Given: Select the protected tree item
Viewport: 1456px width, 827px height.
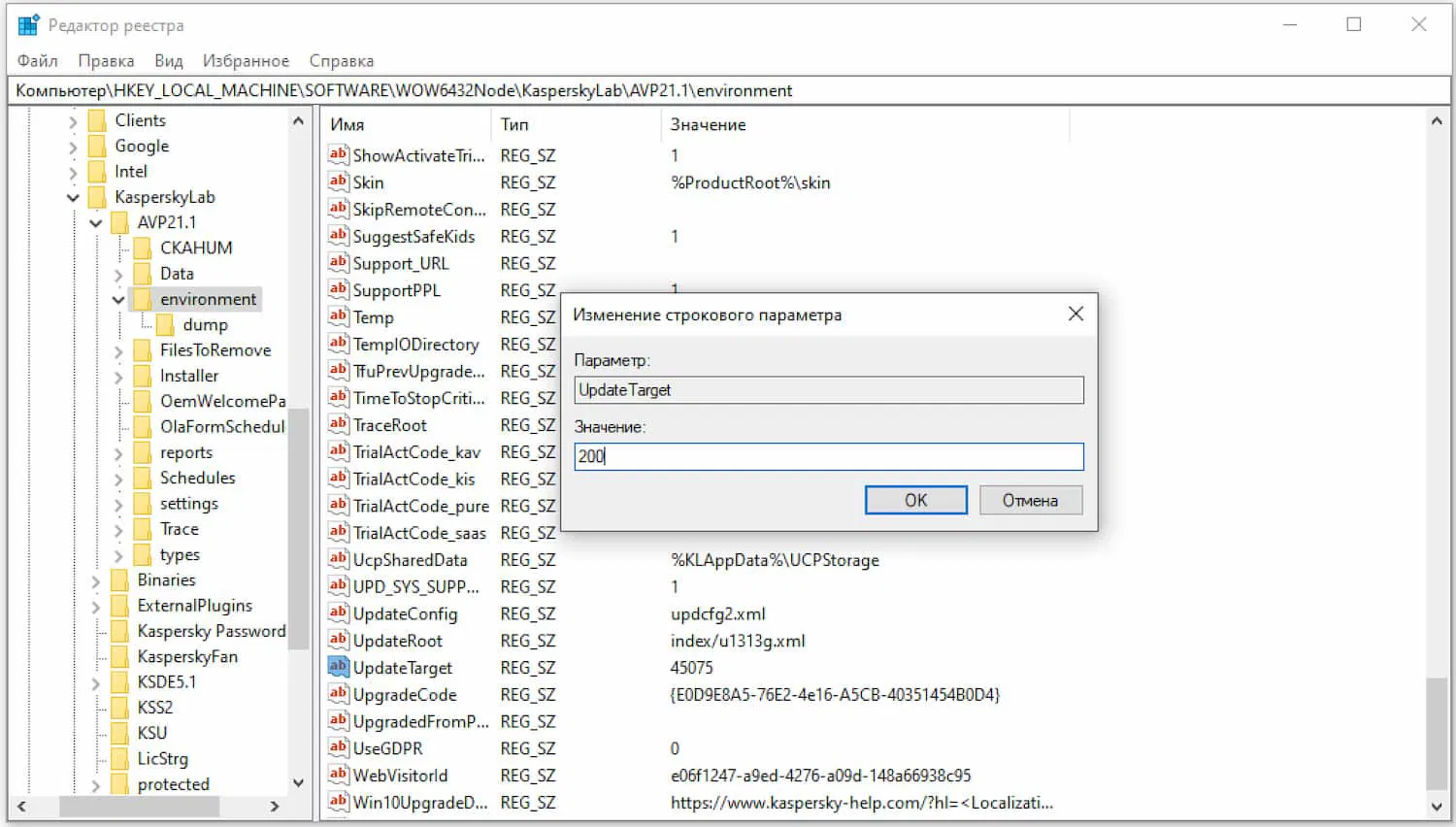Looking at the screenshot, I should click(x=174, y=784).
